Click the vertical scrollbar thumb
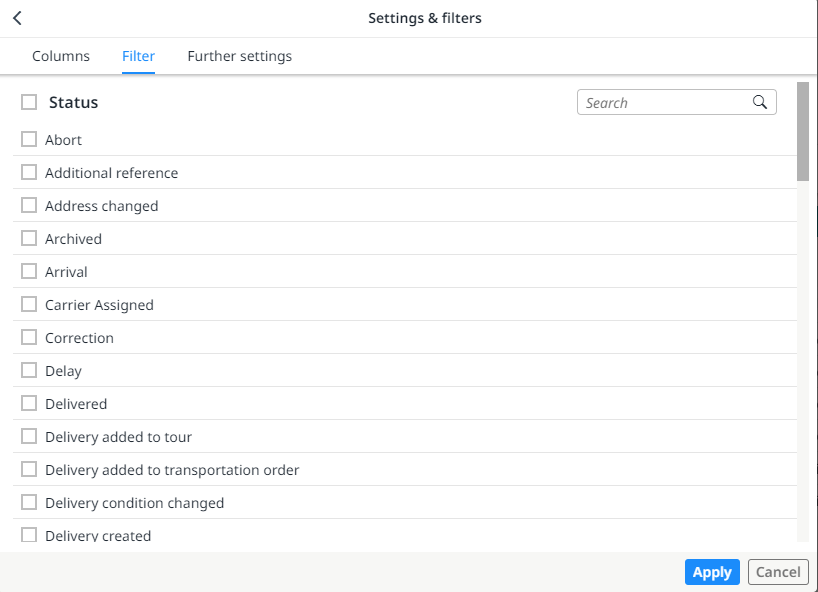The height and width of the screenshot is (592, 818). pyautogui.click(x=802, y=132)
